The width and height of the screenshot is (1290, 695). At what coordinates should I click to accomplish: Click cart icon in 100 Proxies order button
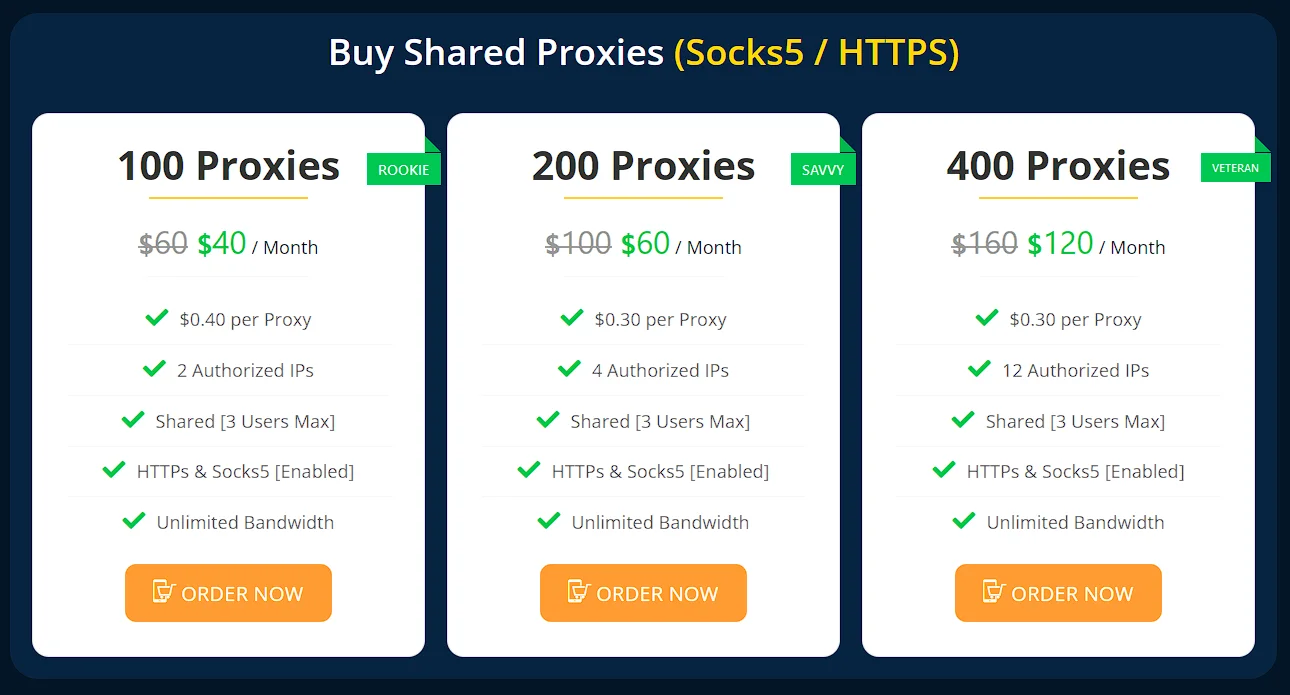(x=164, y=592)
